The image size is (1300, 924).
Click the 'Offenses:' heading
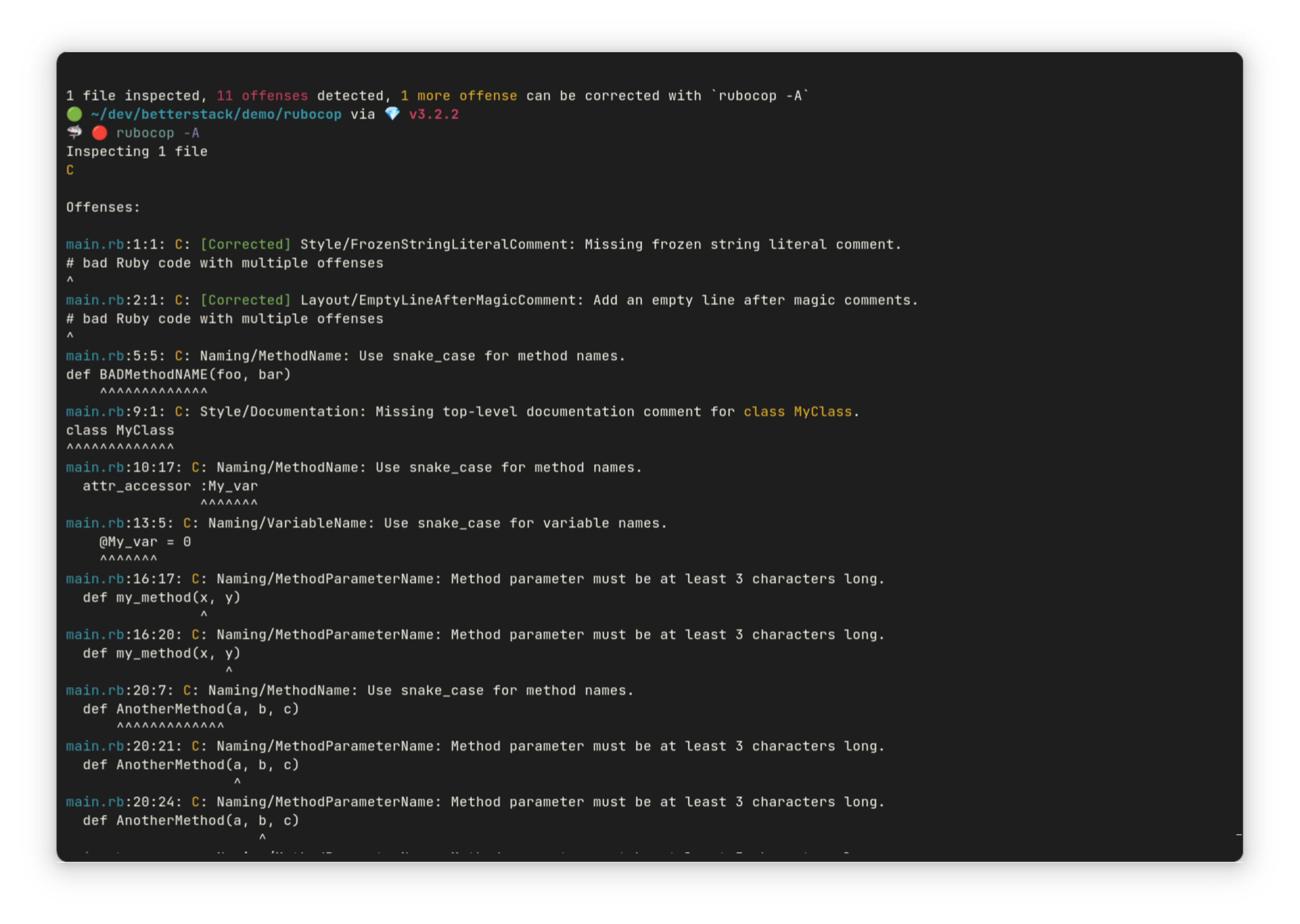click(x=103, y=207)
